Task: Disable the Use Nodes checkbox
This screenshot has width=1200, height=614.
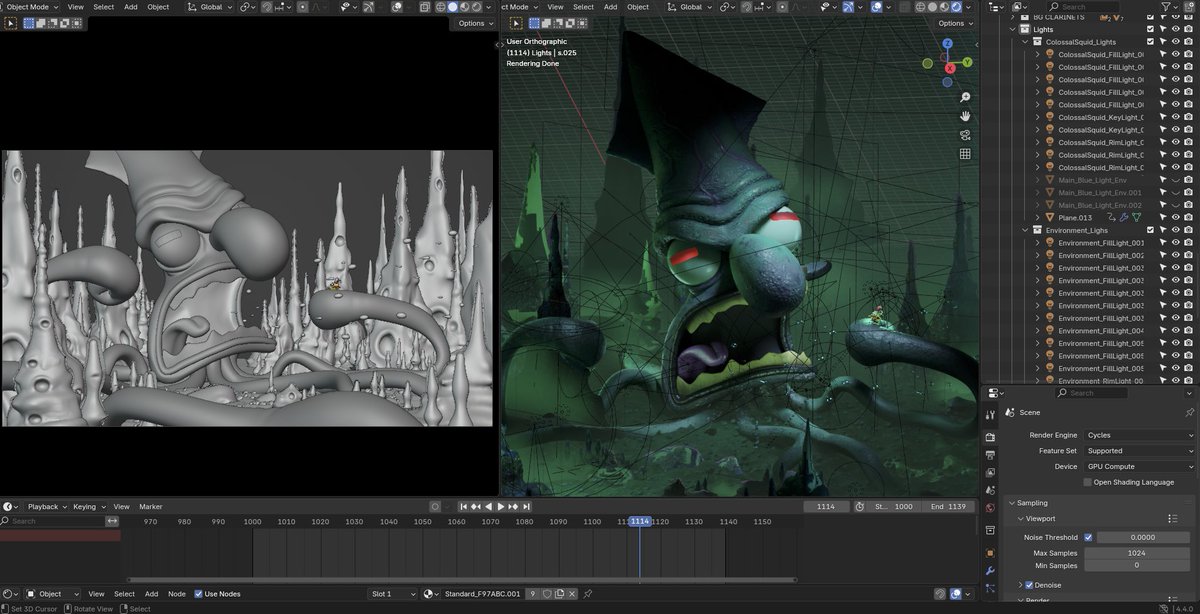Action: tap(198, 594)
